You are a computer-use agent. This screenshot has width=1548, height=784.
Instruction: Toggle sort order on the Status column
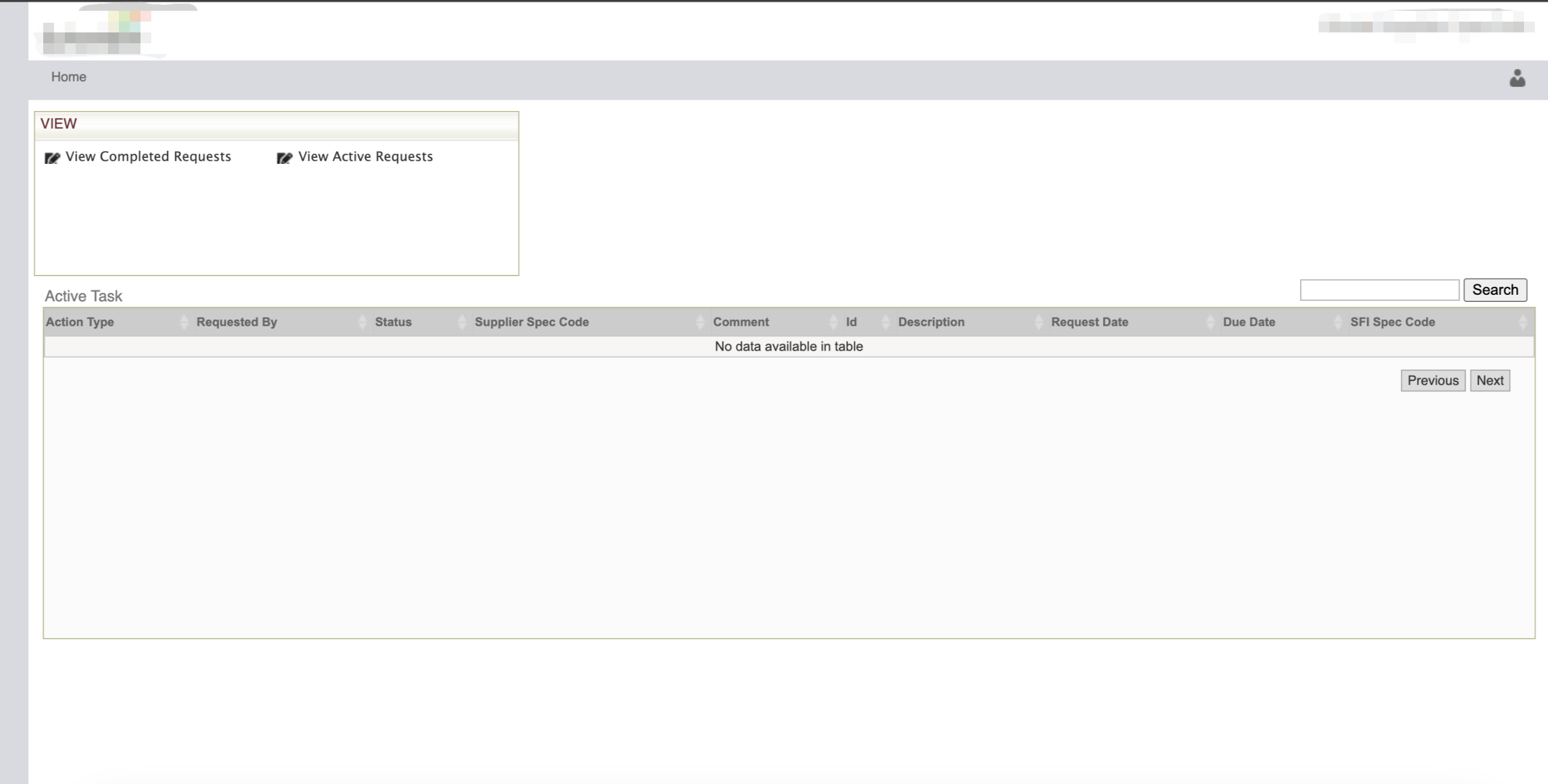(462, 321)
